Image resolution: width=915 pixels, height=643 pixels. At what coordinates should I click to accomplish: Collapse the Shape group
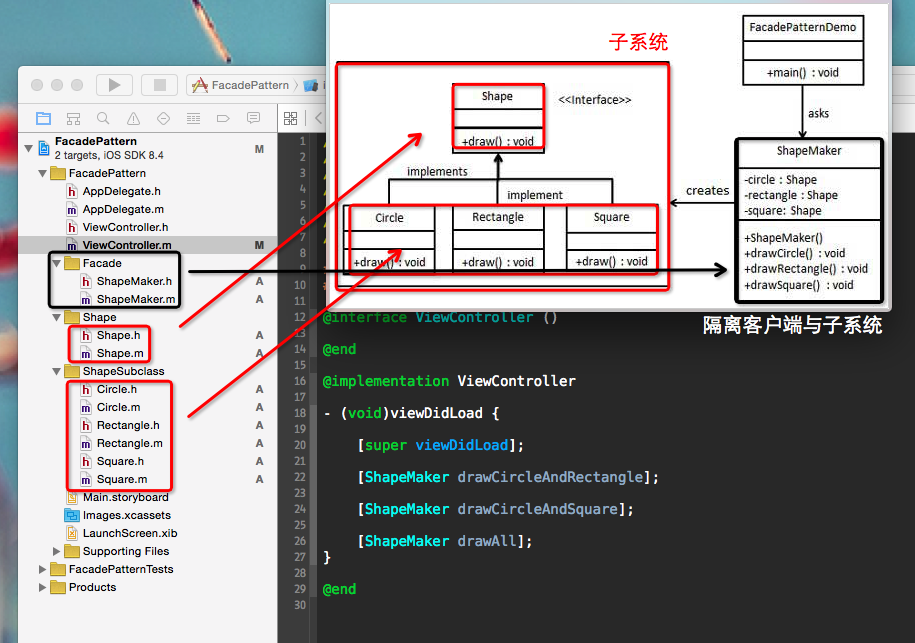pos(57,317)
